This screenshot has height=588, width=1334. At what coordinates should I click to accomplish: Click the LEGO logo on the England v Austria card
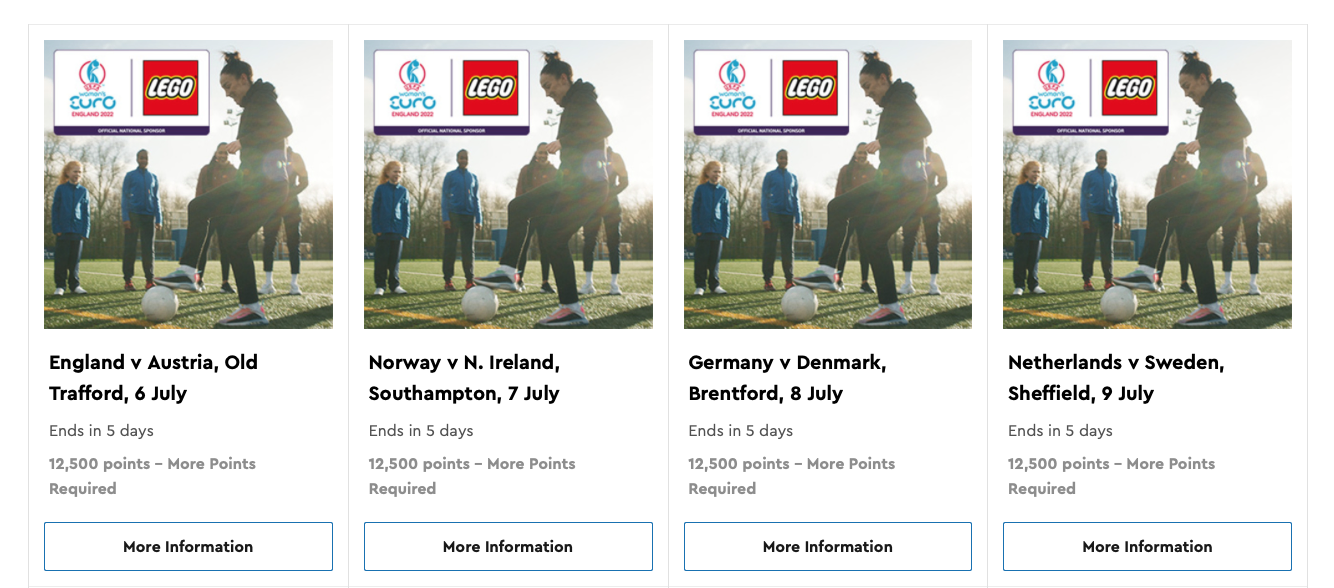point(170,88)
